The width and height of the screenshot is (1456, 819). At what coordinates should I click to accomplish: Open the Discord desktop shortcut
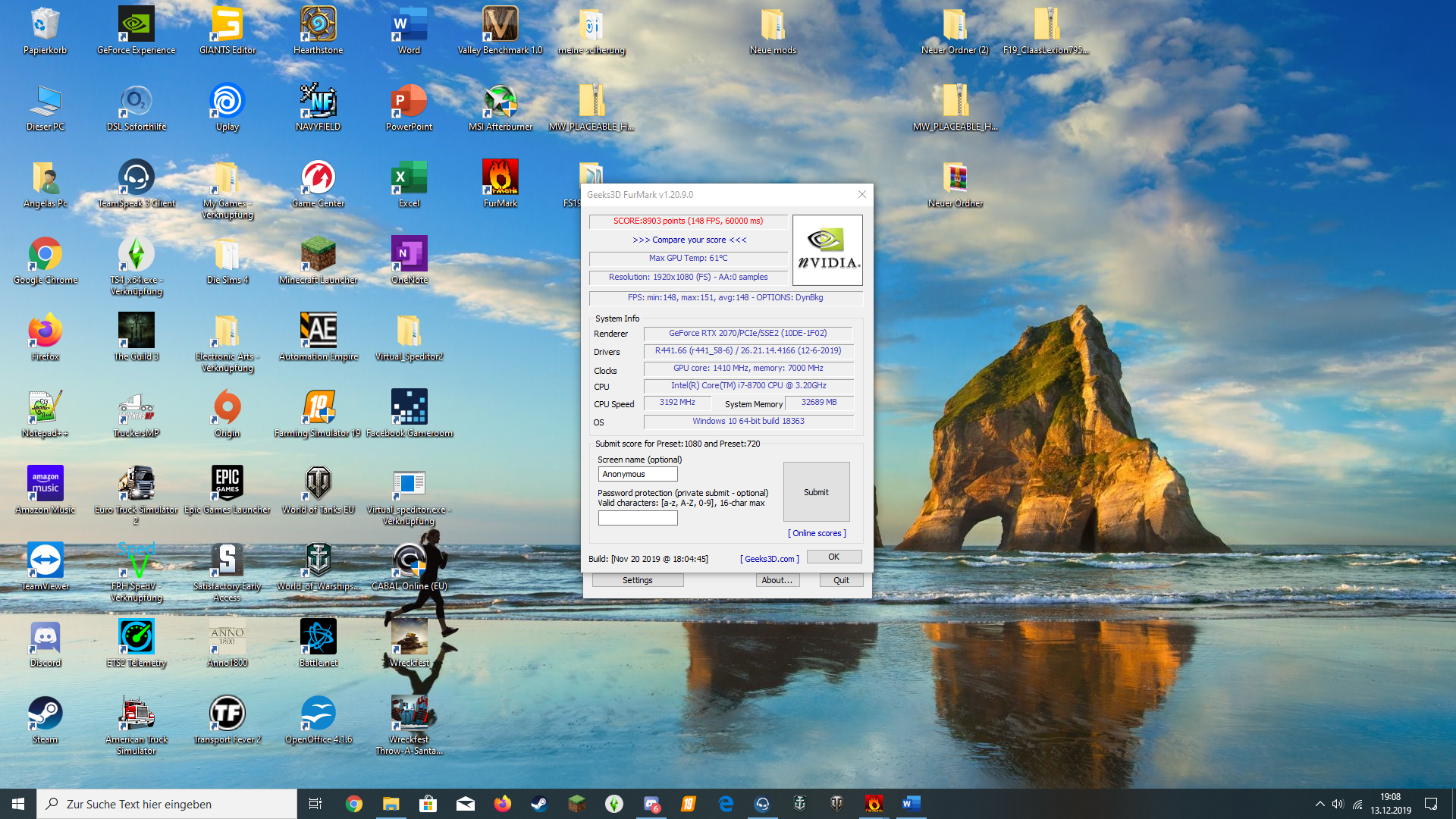pyautogui.click(x=45, y=644)
